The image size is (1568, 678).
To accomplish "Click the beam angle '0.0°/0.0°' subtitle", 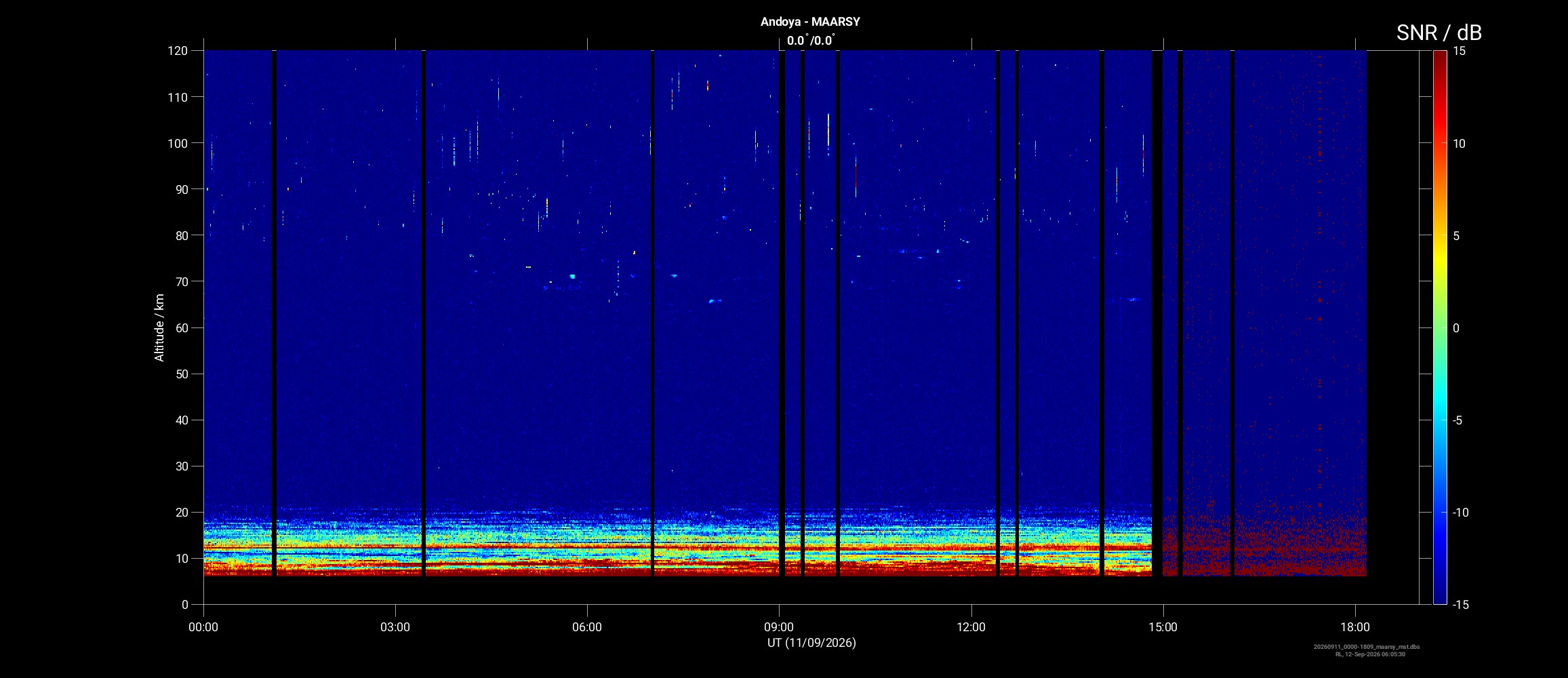I will point(811,40).
